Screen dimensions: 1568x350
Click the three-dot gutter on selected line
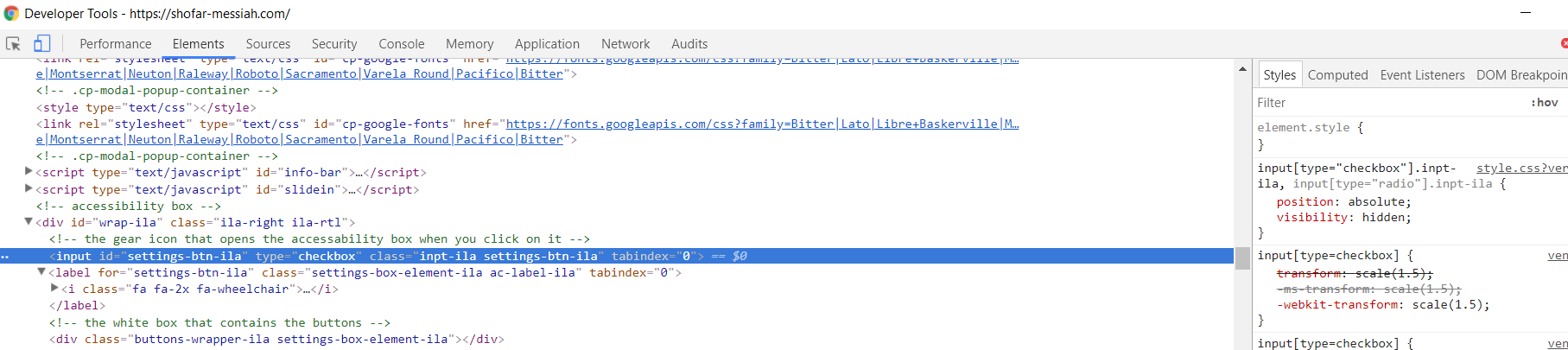(x=5, y=257)
